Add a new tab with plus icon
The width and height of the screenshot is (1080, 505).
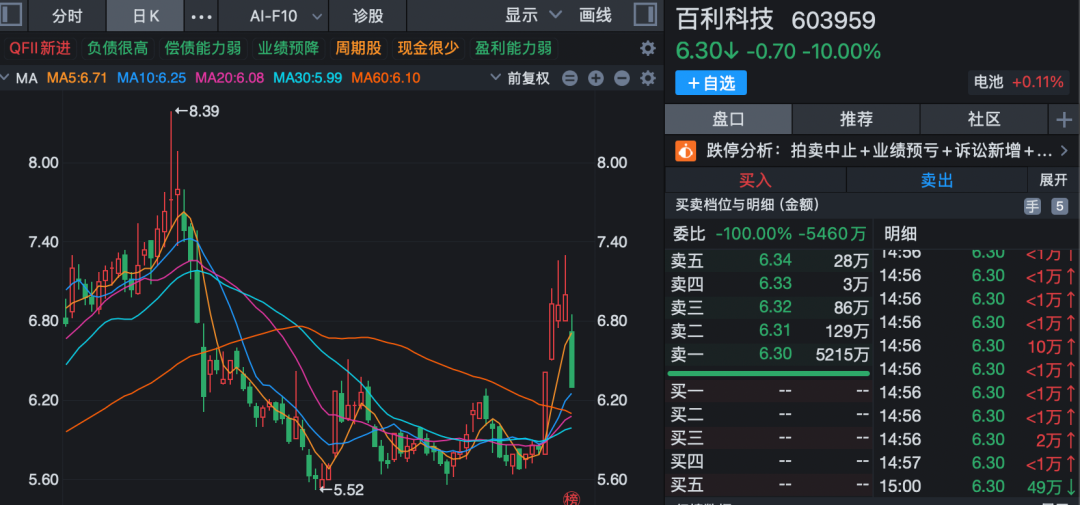tap(1064, 120)
